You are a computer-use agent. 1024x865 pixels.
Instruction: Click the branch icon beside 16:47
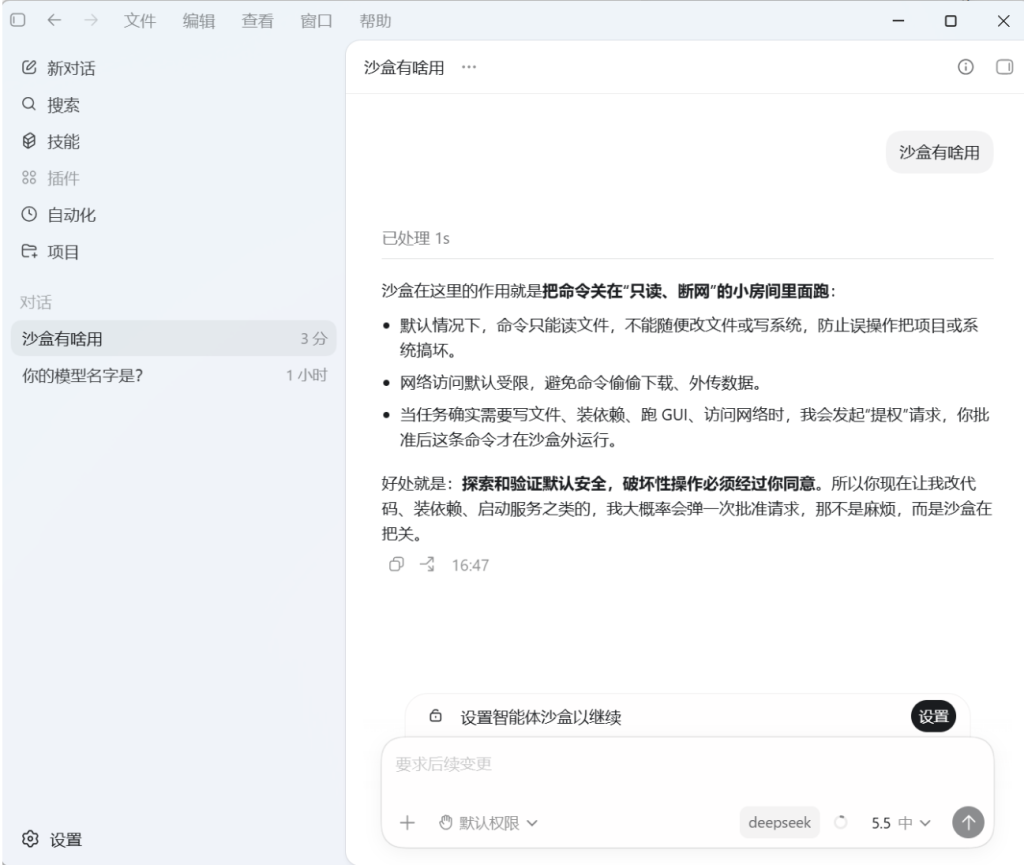pyautogui.click(x=427, y=564)
